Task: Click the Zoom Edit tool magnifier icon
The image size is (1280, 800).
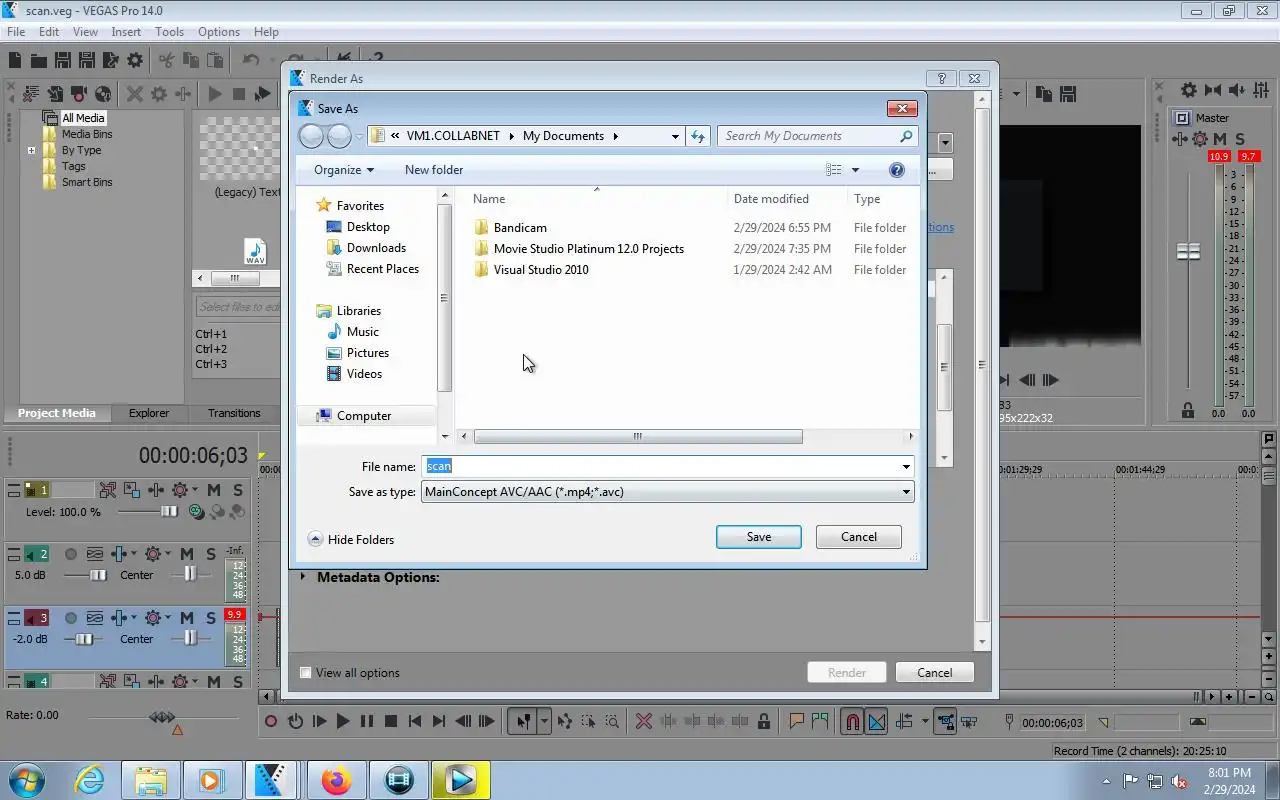Action: point(612,721)
